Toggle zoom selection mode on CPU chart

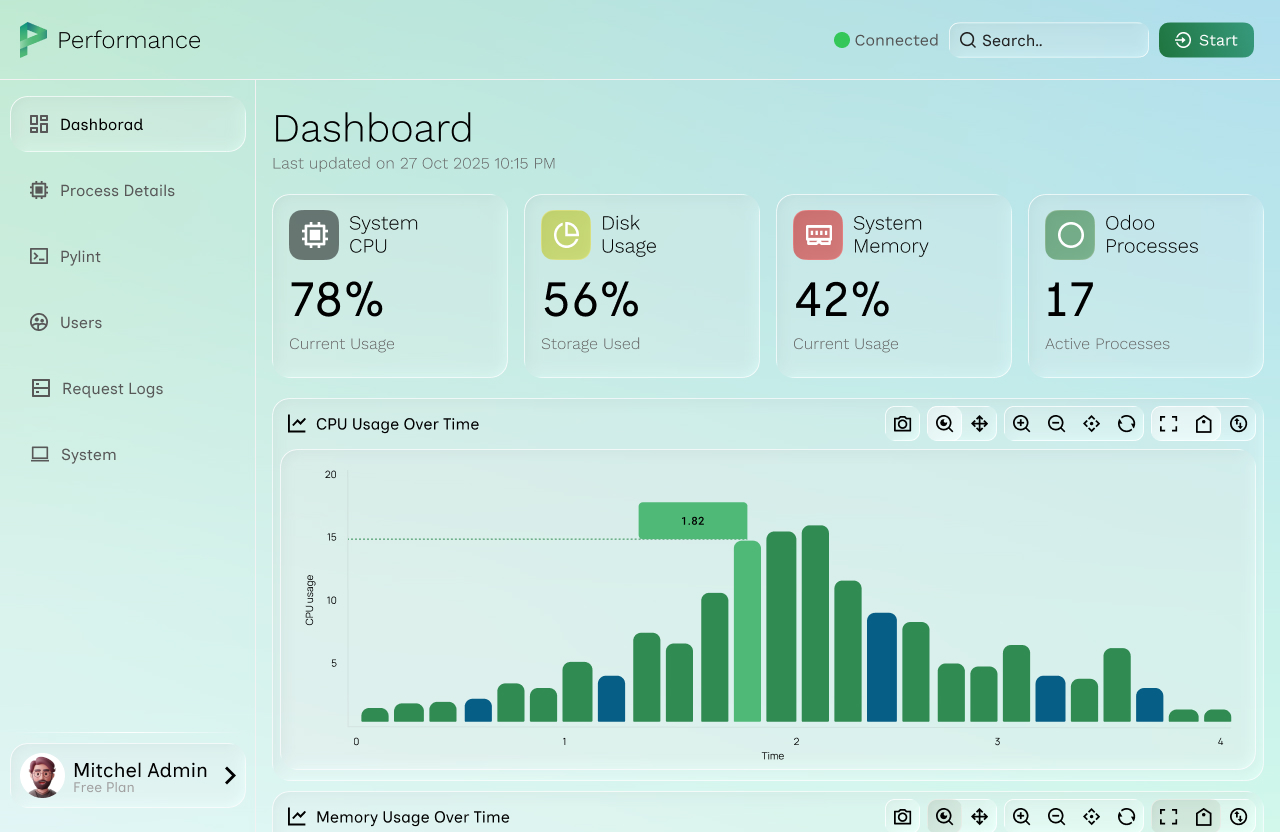point(944,424)
